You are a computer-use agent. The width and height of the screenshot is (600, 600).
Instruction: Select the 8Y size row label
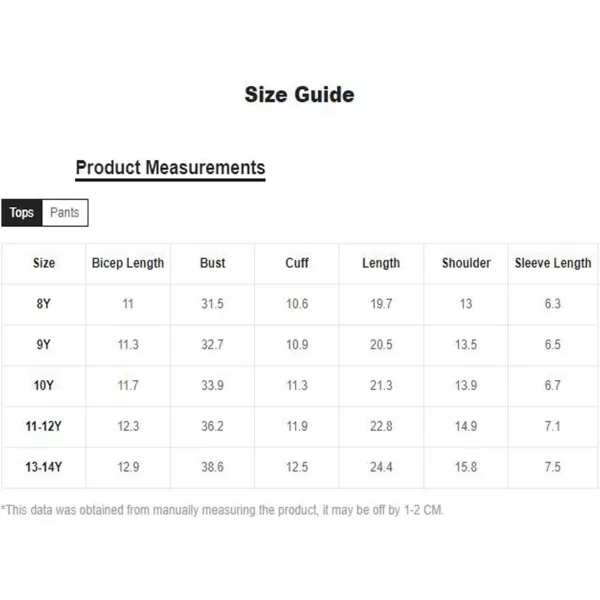[x=44, y=304]
